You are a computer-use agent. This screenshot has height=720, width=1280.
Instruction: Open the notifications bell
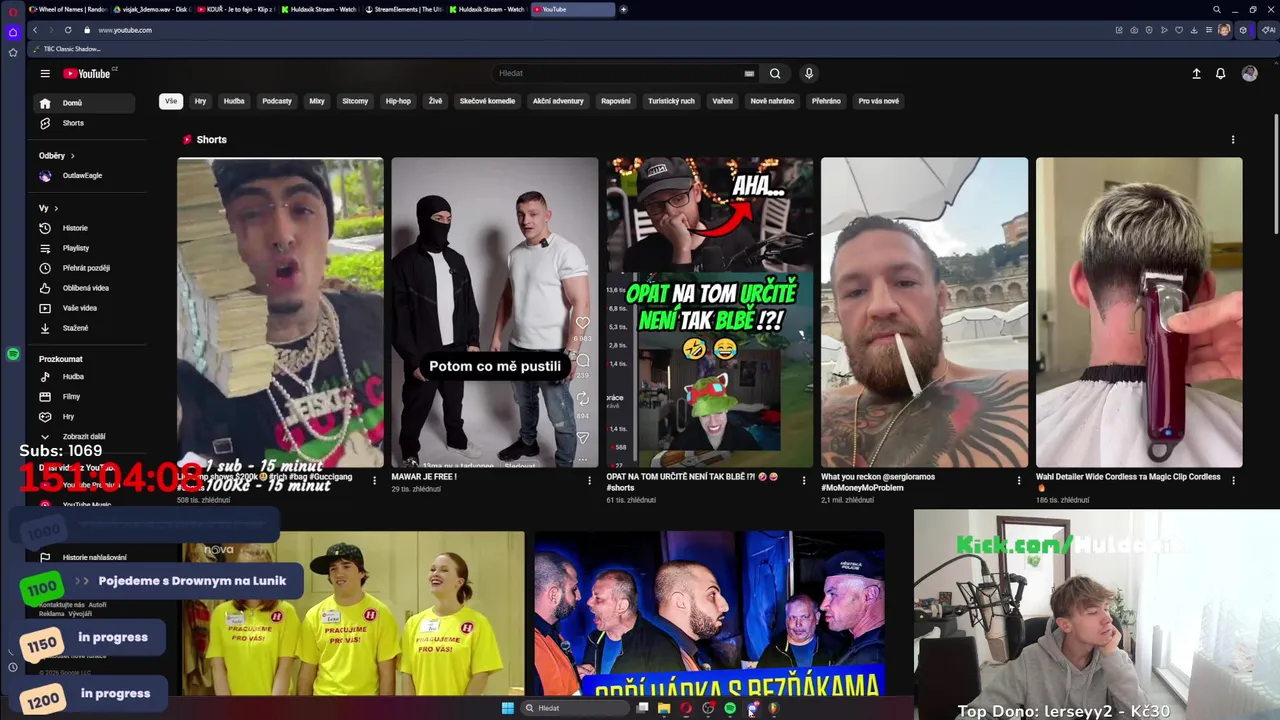point(1220,73)
